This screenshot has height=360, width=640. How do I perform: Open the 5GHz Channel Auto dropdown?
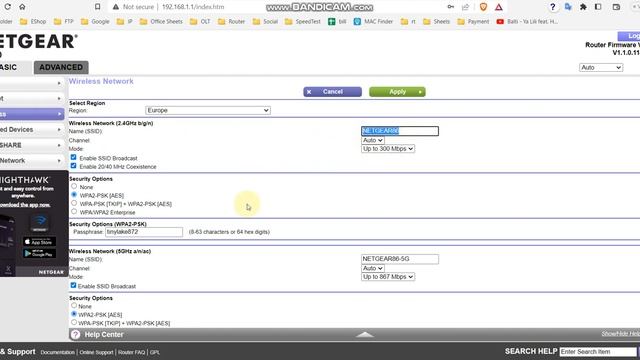373,268
